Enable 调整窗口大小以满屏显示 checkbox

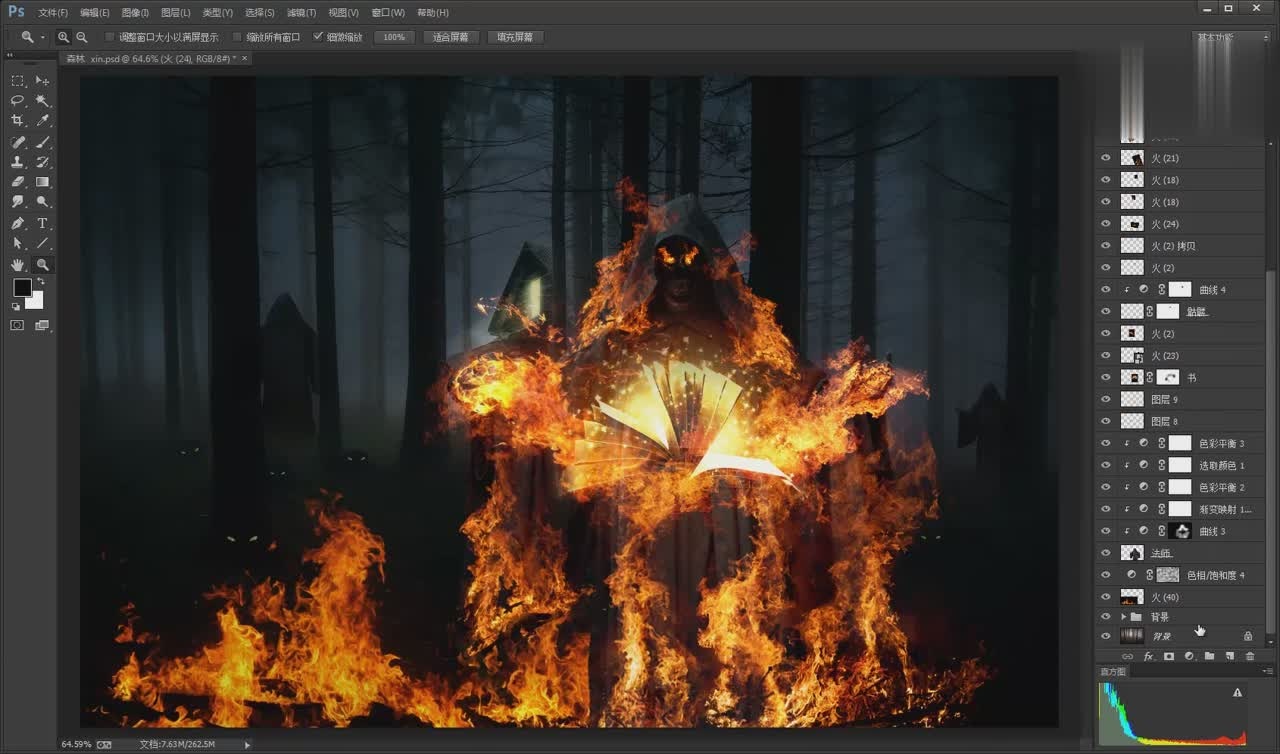tap(110, 37)
